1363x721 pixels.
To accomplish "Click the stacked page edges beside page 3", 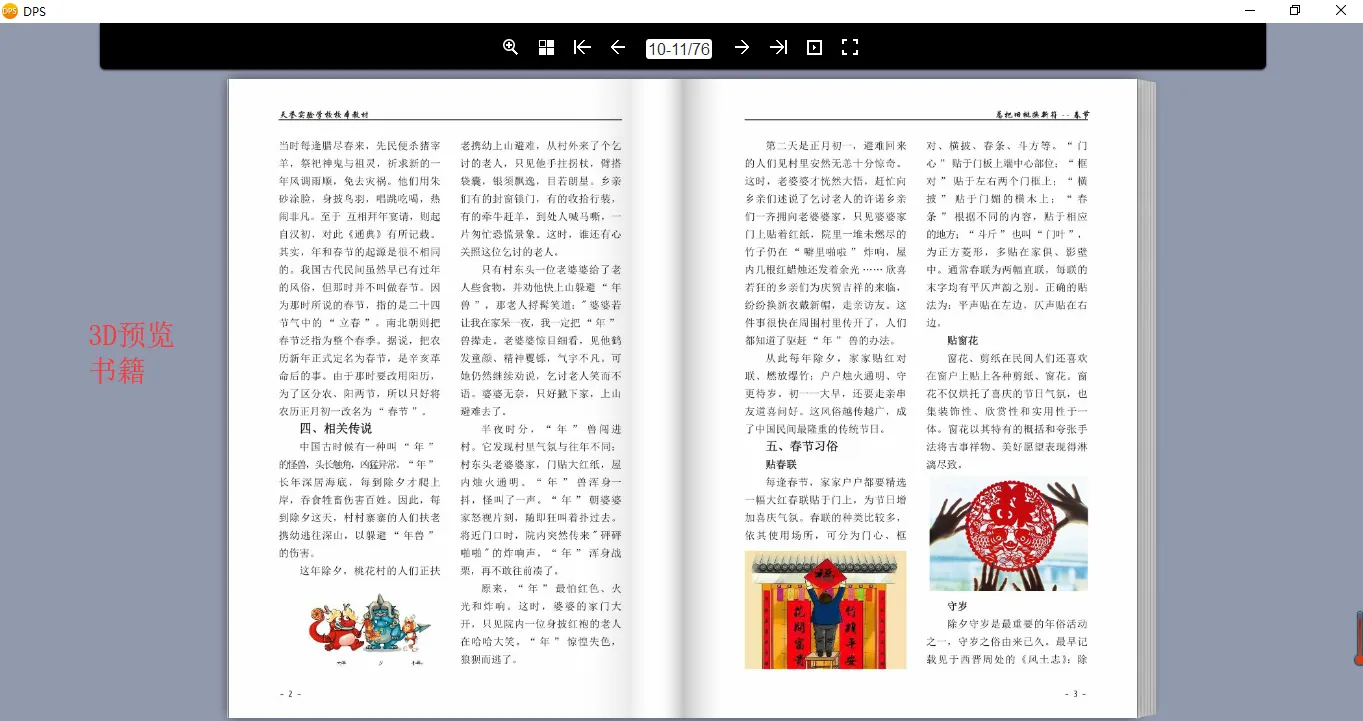I will click(x=1146, y=398).
